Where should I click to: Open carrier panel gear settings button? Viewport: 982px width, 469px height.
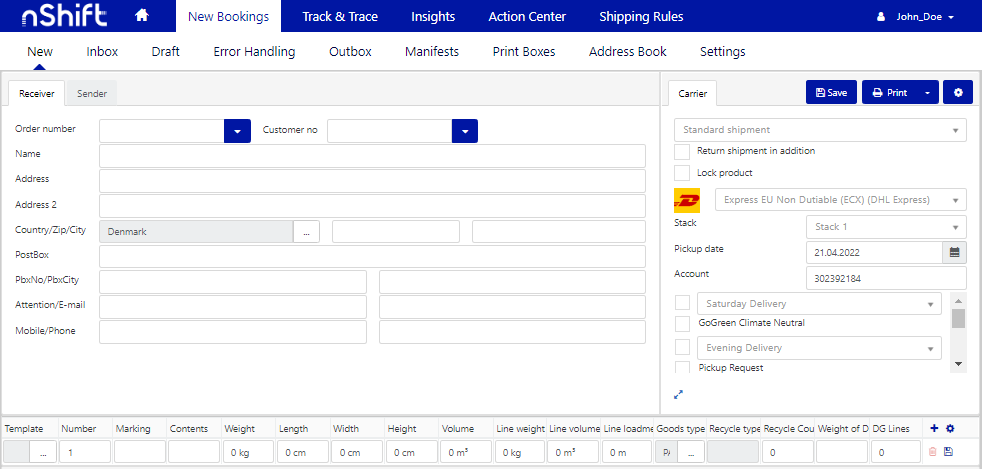click(958, 92)
